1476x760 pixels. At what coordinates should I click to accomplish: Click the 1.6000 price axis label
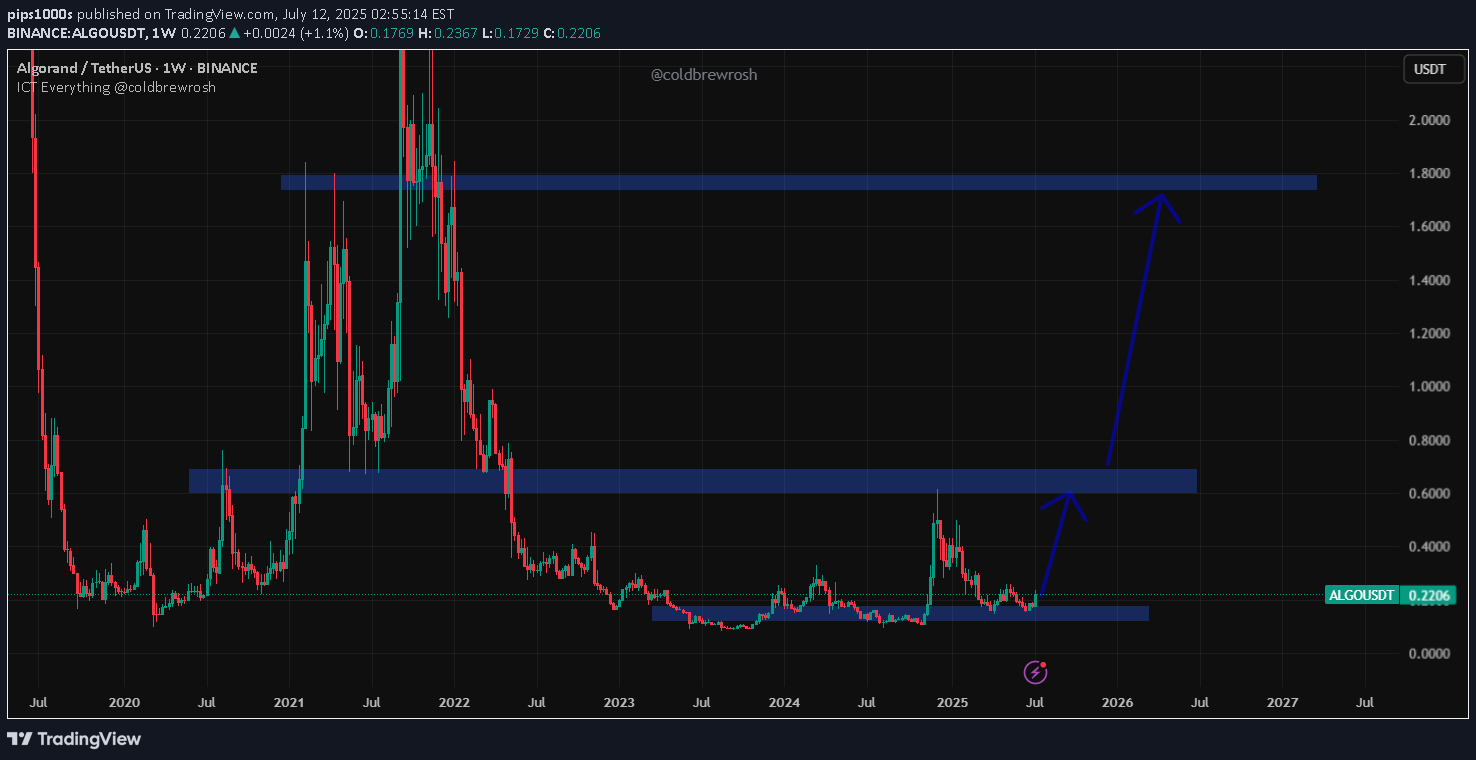(x=1429, y=227)
